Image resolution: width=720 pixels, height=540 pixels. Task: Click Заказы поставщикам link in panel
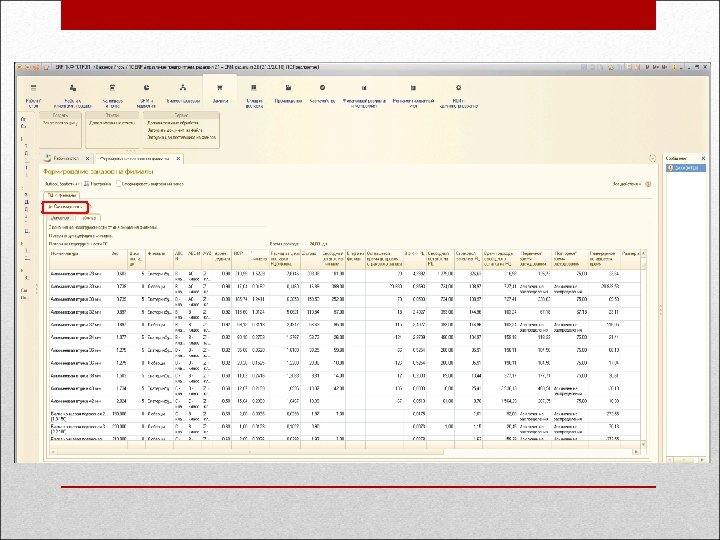point(61,122)
